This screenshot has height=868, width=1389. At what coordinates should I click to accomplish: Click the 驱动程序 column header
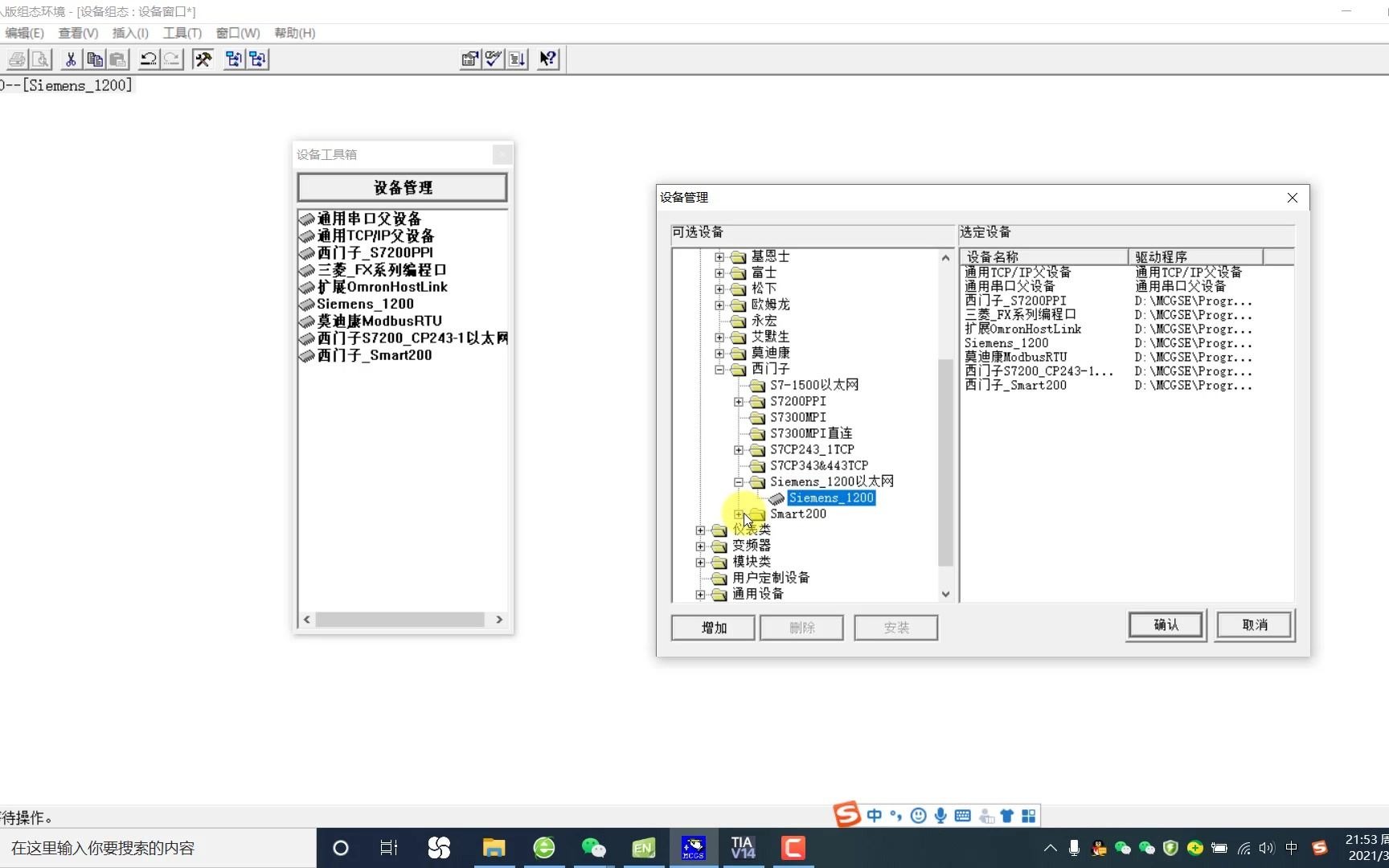pos(1195,256)
